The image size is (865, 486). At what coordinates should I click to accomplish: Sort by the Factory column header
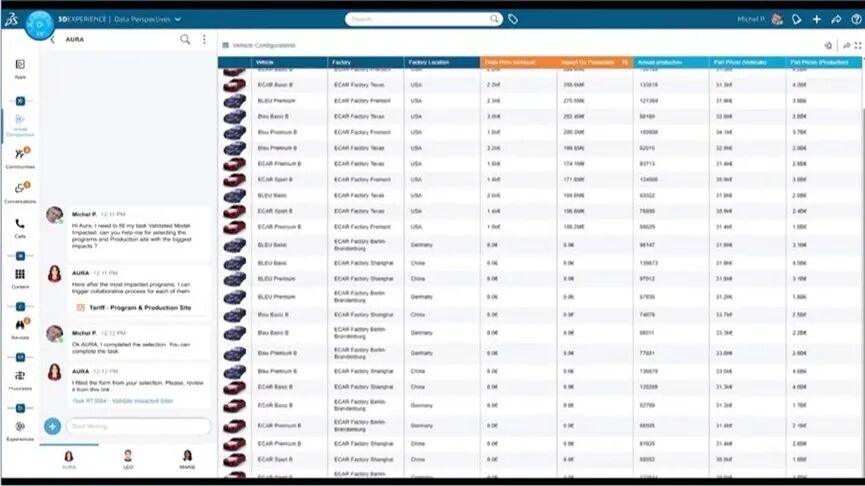click(x=366, y=62)
